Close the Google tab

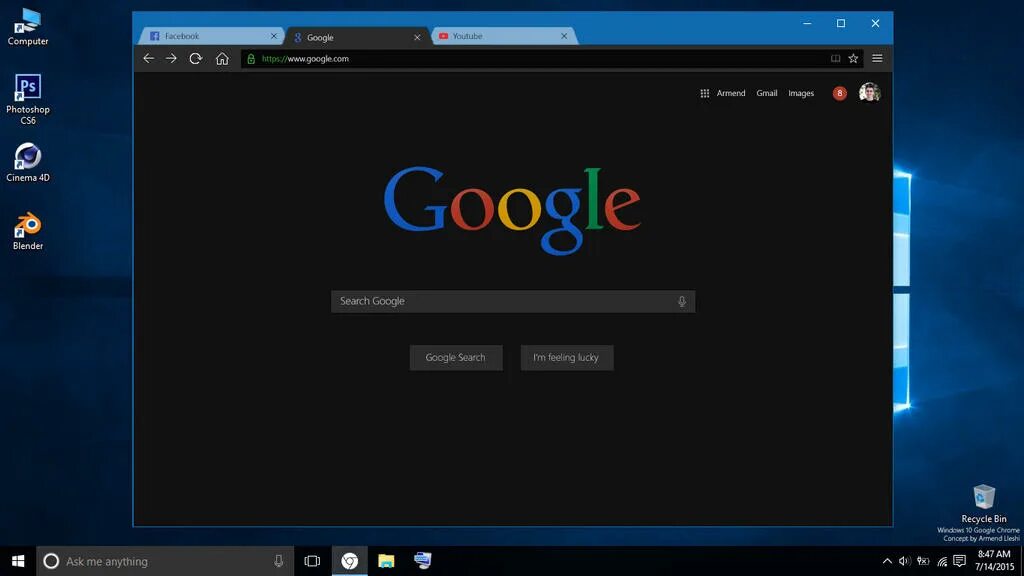[x=417, y=37]
